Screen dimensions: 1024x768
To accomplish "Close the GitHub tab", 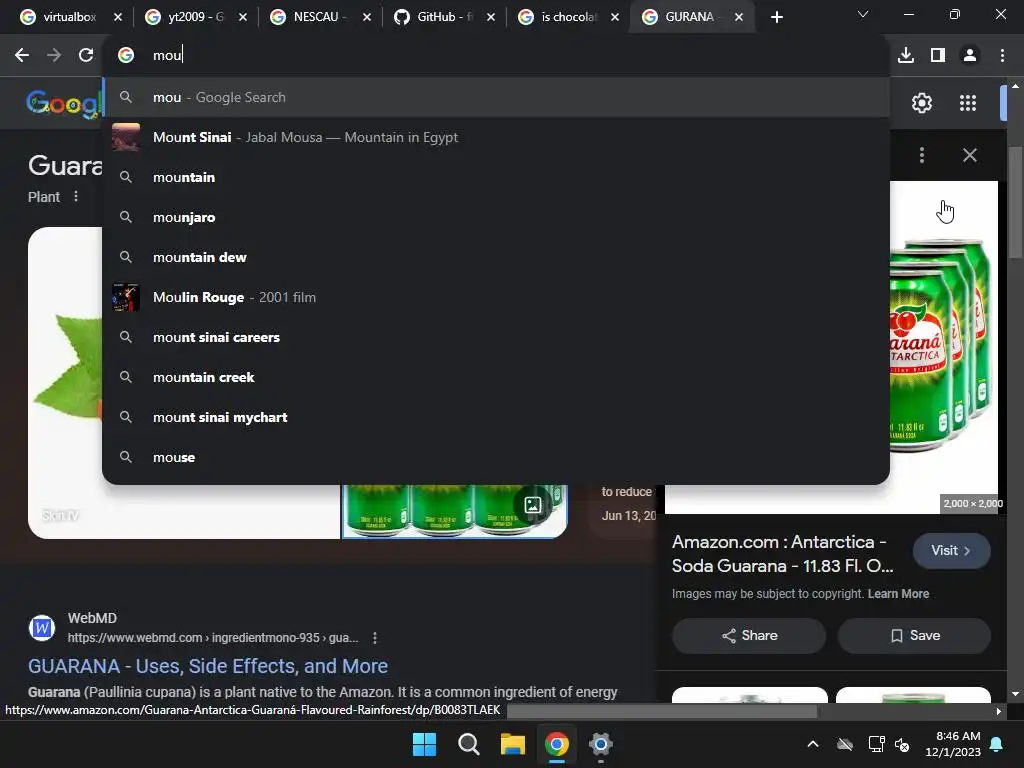I will pyautogui.click(x=490, y=17).
